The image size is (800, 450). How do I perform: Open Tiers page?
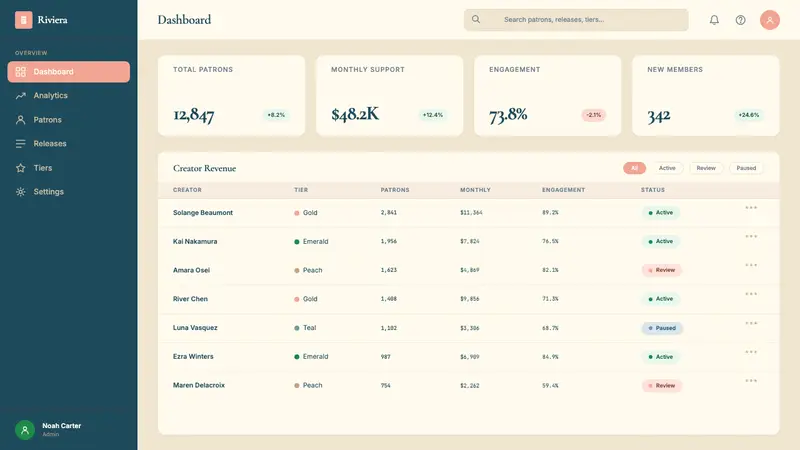point(68,168)
